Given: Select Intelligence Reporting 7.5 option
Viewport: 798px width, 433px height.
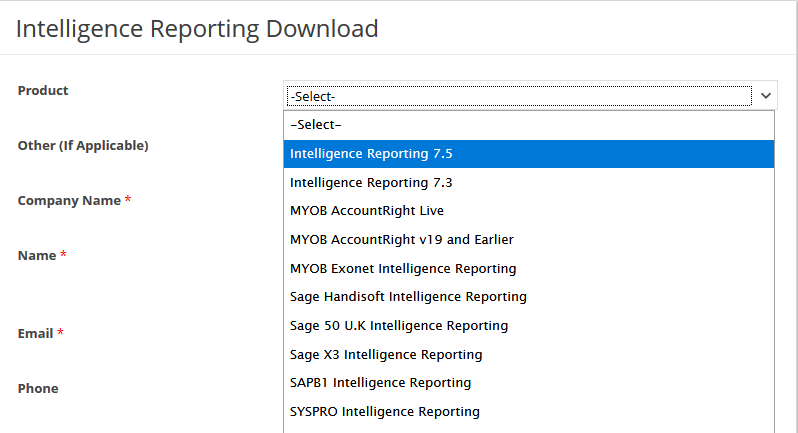Looking at the screenshot, I should pyautogui.click(x=529, y=154).
